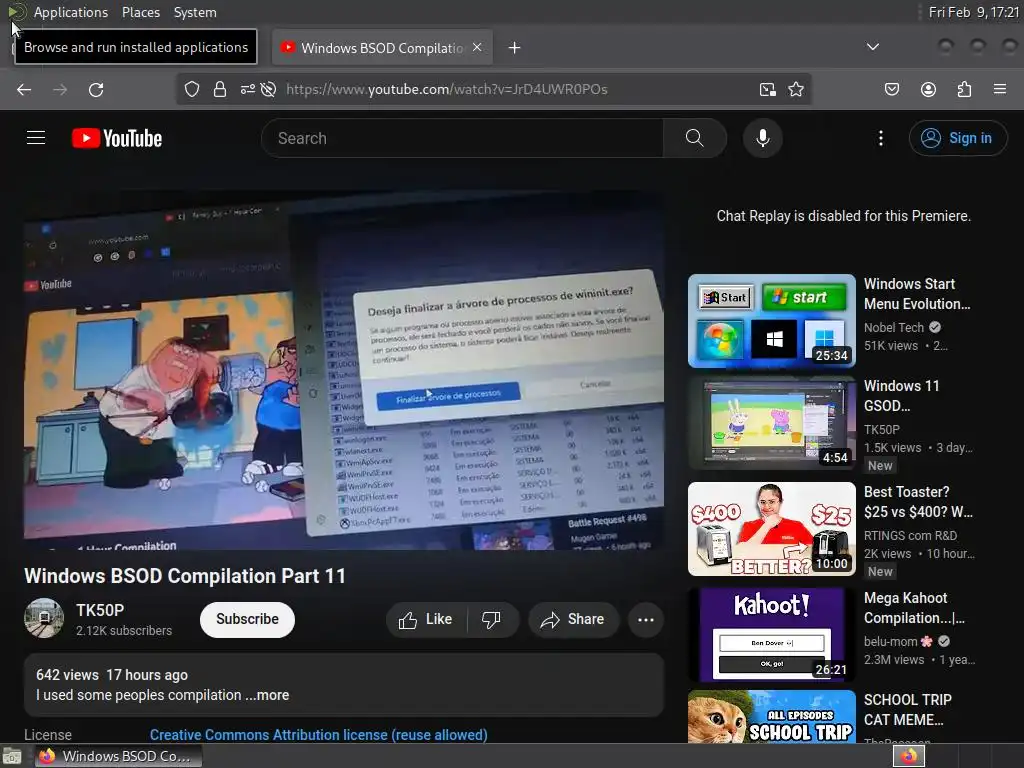Open the shield tracking protection icon

pos(191,89)
